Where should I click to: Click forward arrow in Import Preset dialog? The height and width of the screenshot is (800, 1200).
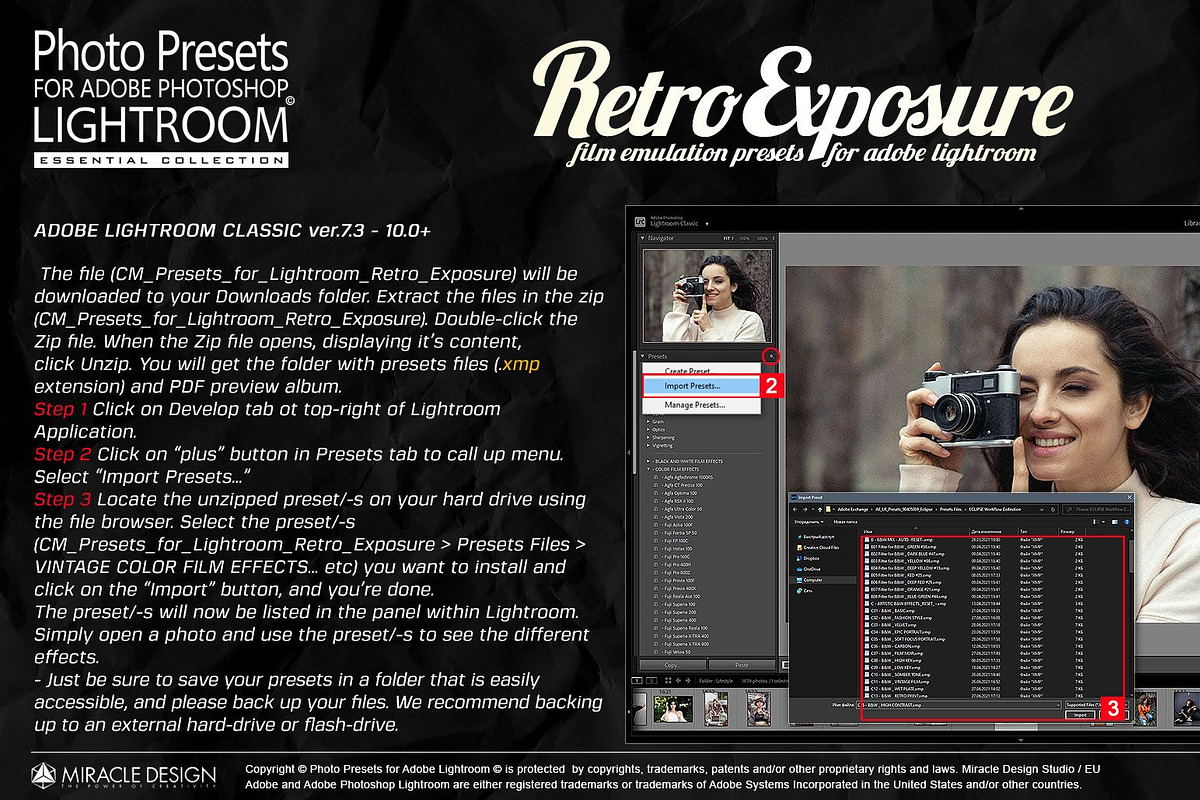(x=805, y=510)
